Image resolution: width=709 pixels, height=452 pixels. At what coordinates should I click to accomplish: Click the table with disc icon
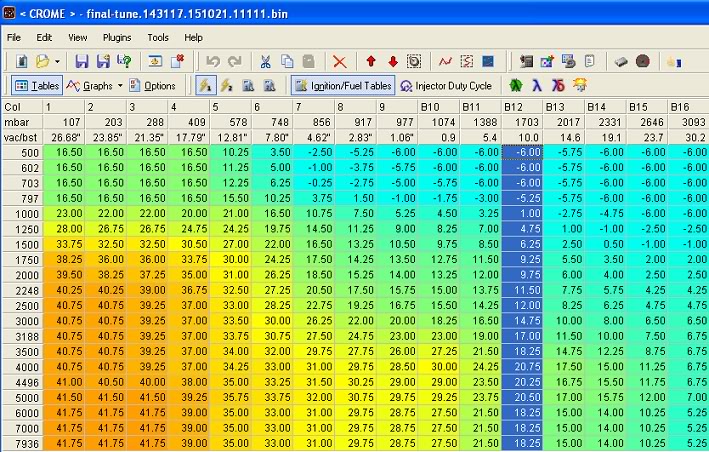(x=568, y=61)
